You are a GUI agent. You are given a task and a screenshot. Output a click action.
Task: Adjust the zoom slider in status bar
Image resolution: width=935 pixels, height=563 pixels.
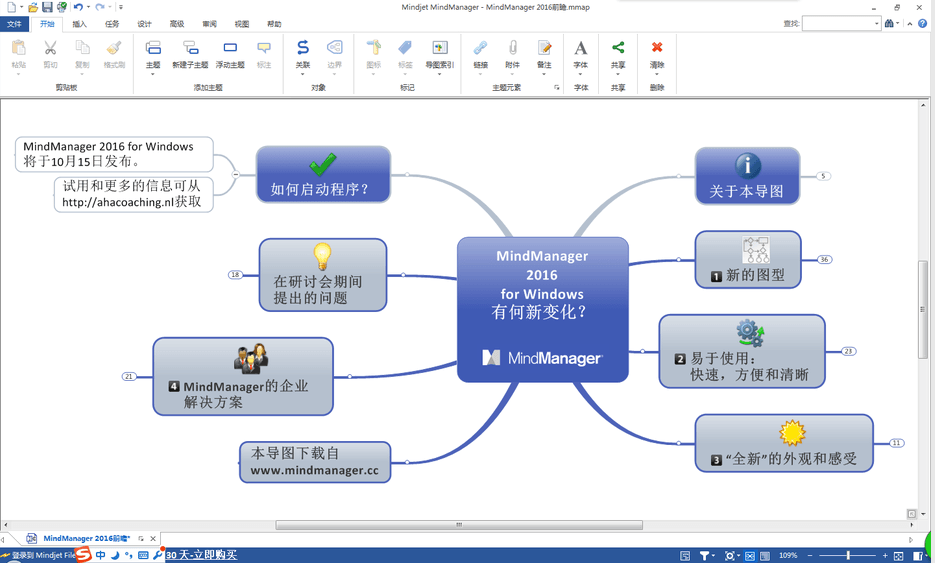point(848,555)
